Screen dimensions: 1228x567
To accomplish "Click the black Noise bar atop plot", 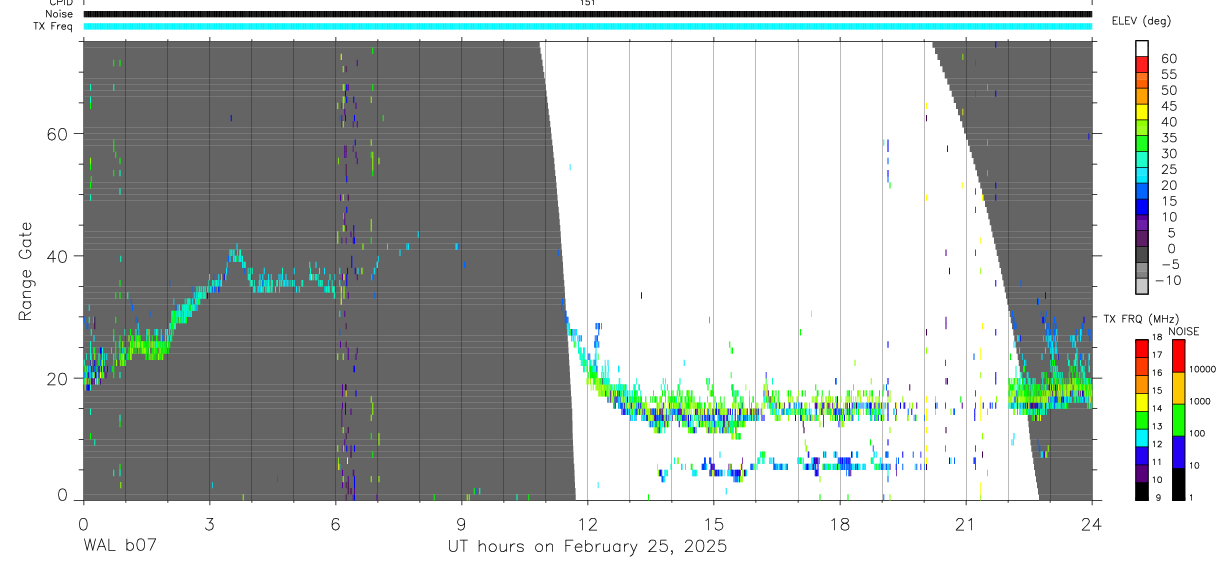I will pos(587,14).
